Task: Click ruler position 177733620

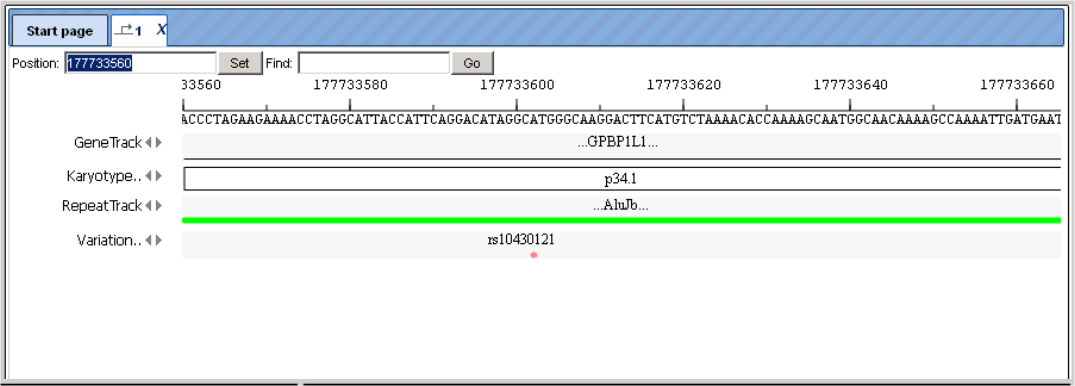Action: (x=684, y=85)
